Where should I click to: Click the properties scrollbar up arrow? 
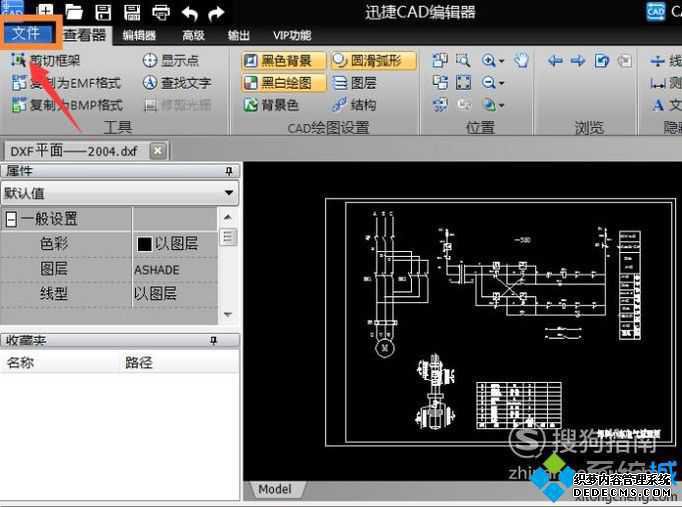[x=228, y=217]
